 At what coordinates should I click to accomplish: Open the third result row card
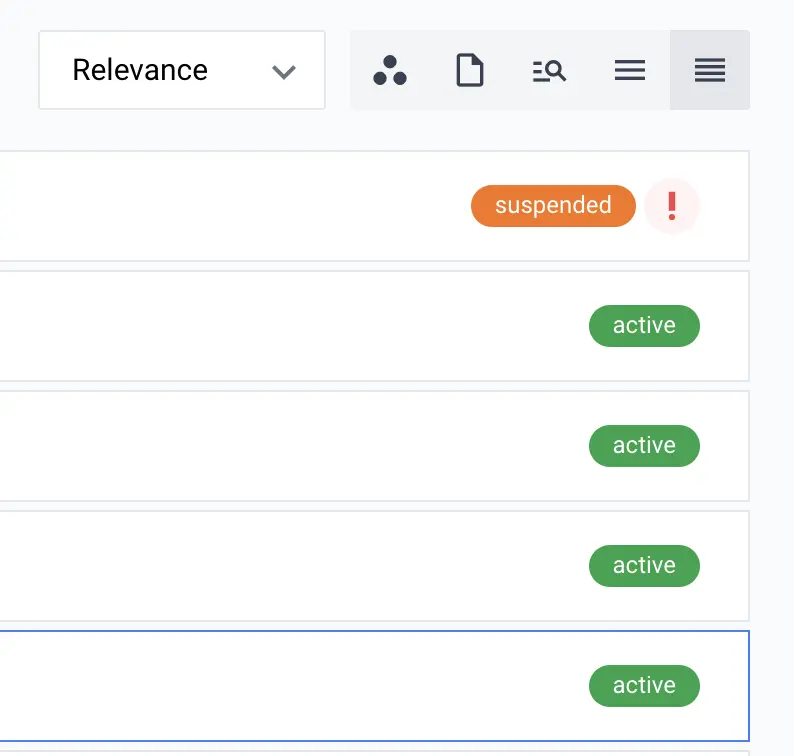[374, 446]
